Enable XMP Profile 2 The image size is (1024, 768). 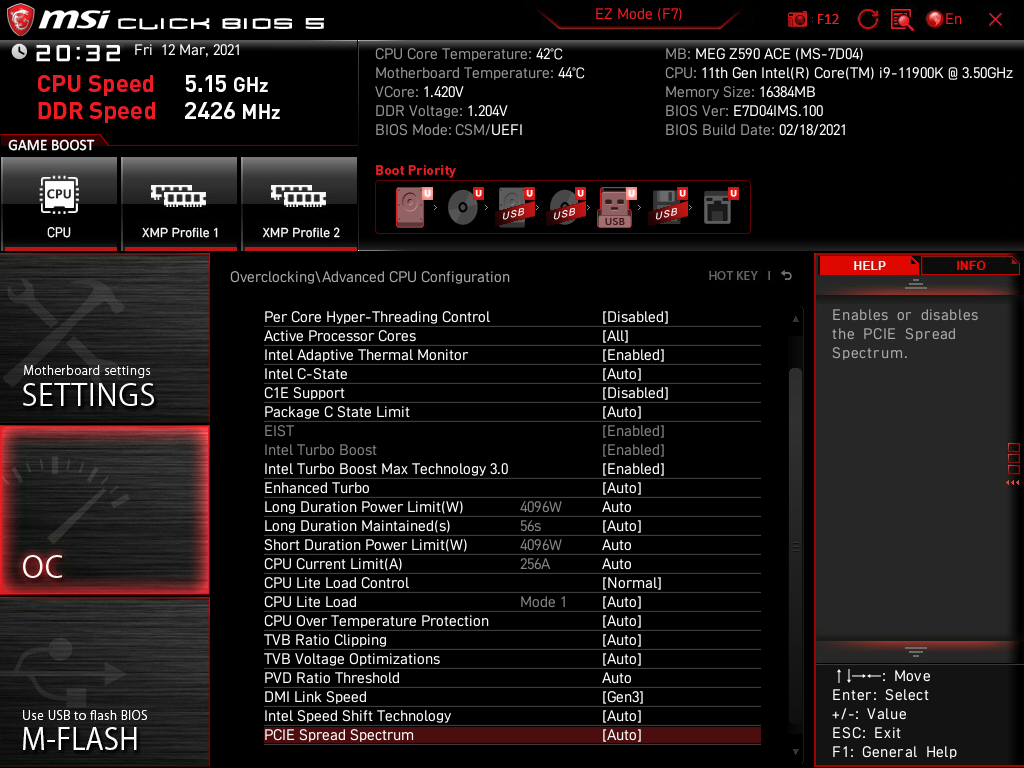point(300,204)
